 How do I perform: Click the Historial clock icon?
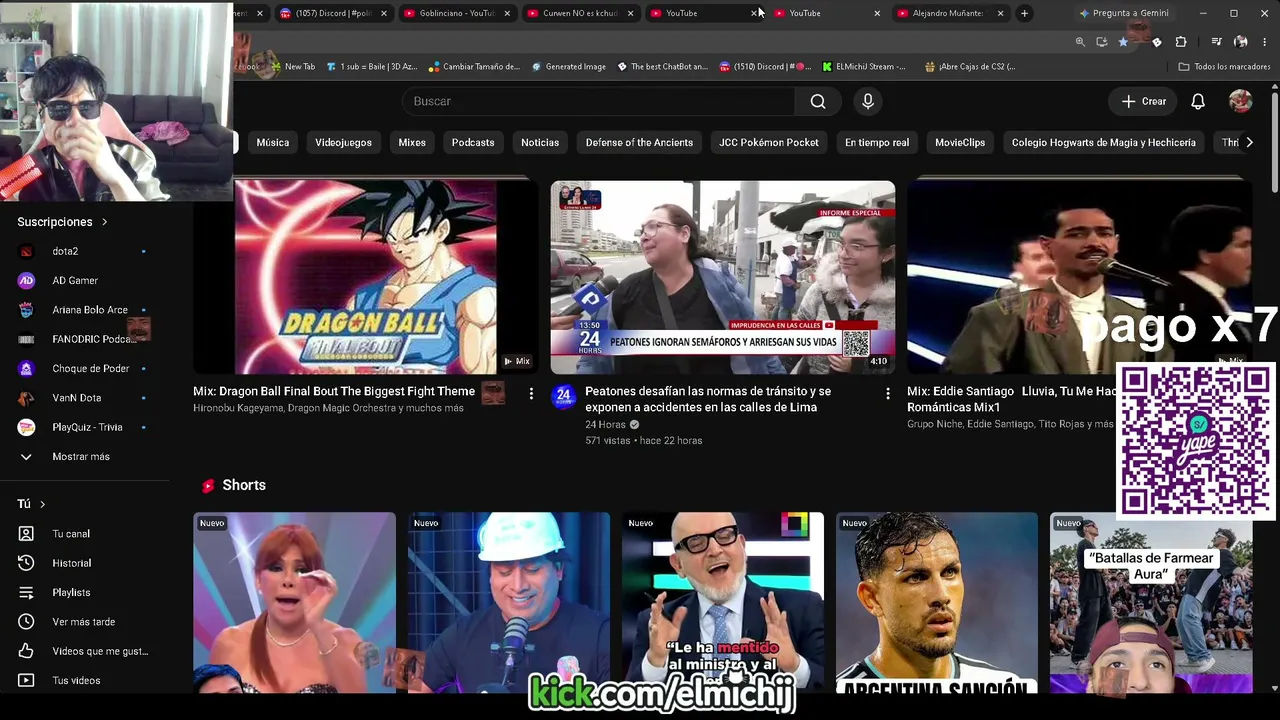pyautogui.click(x=27, y=563)
